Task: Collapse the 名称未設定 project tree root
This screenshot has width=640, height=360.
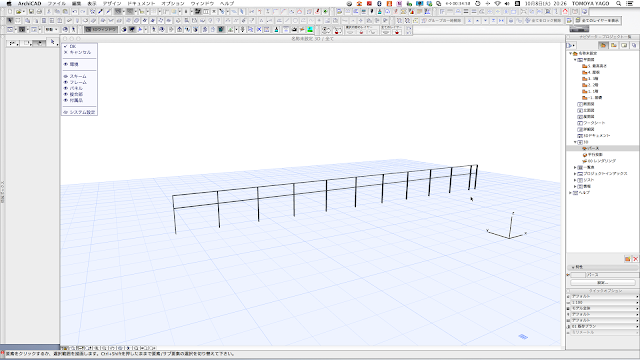Action: (x=571, y=53)
